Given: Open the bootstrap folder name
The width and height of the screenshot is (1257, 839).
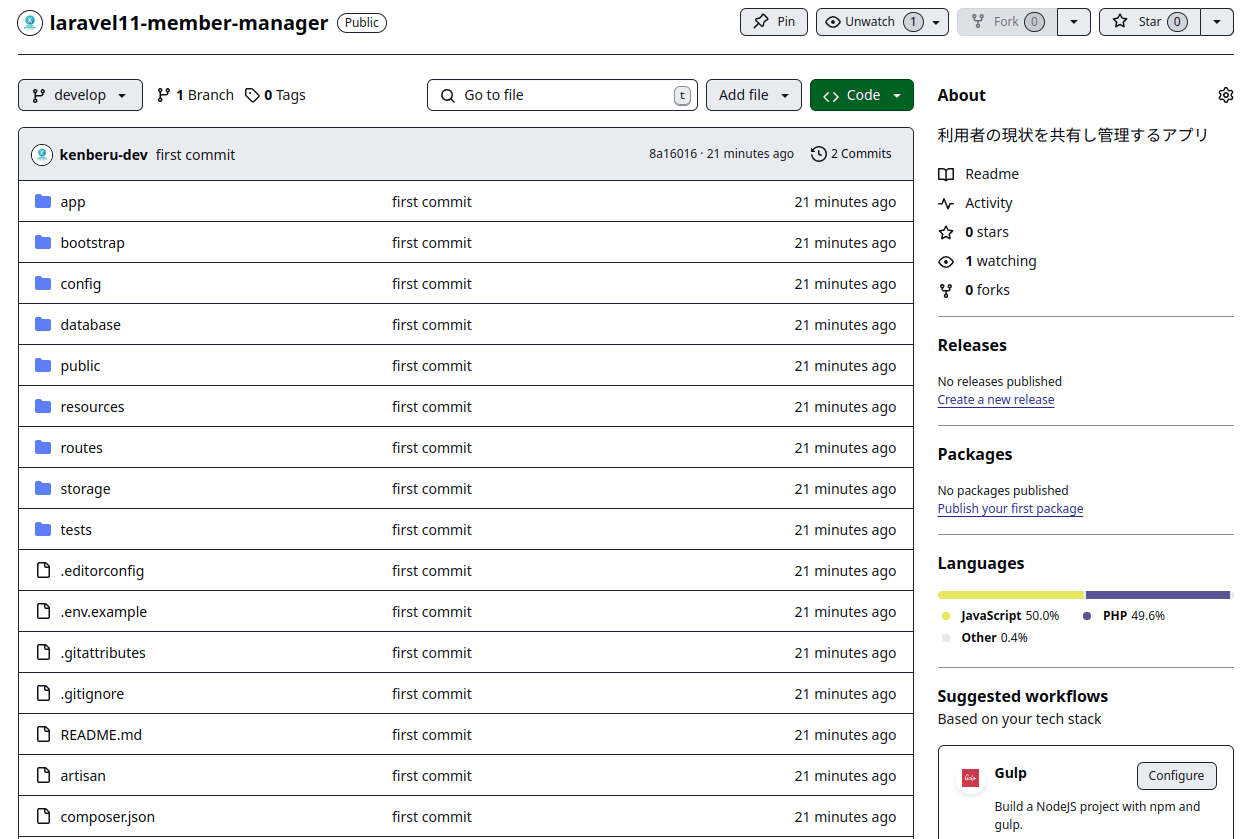Looking at the screenshot, I should [92, 242].
